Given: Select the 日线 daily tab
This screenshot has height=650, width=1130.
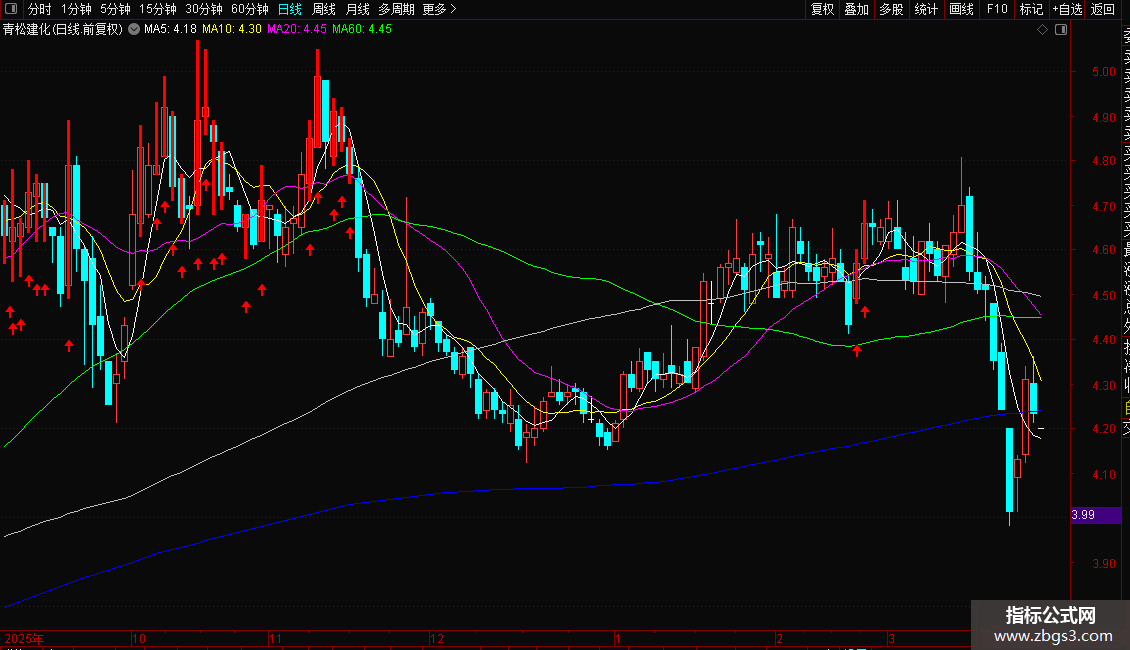Looking at the screenshot, I should pyautogui.click(x=290, y=9).
